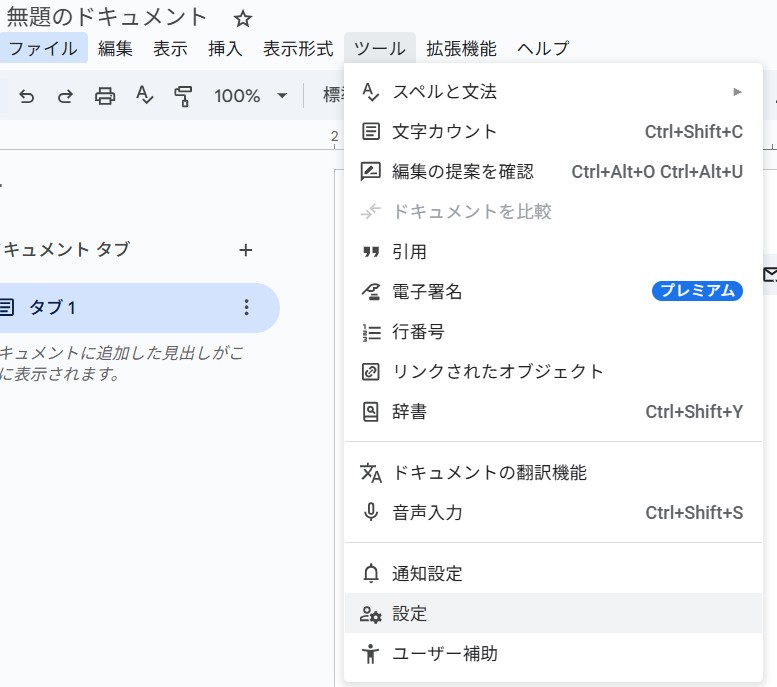
Task: Click the プレミアム badge
Action: (x=697, y=290)
